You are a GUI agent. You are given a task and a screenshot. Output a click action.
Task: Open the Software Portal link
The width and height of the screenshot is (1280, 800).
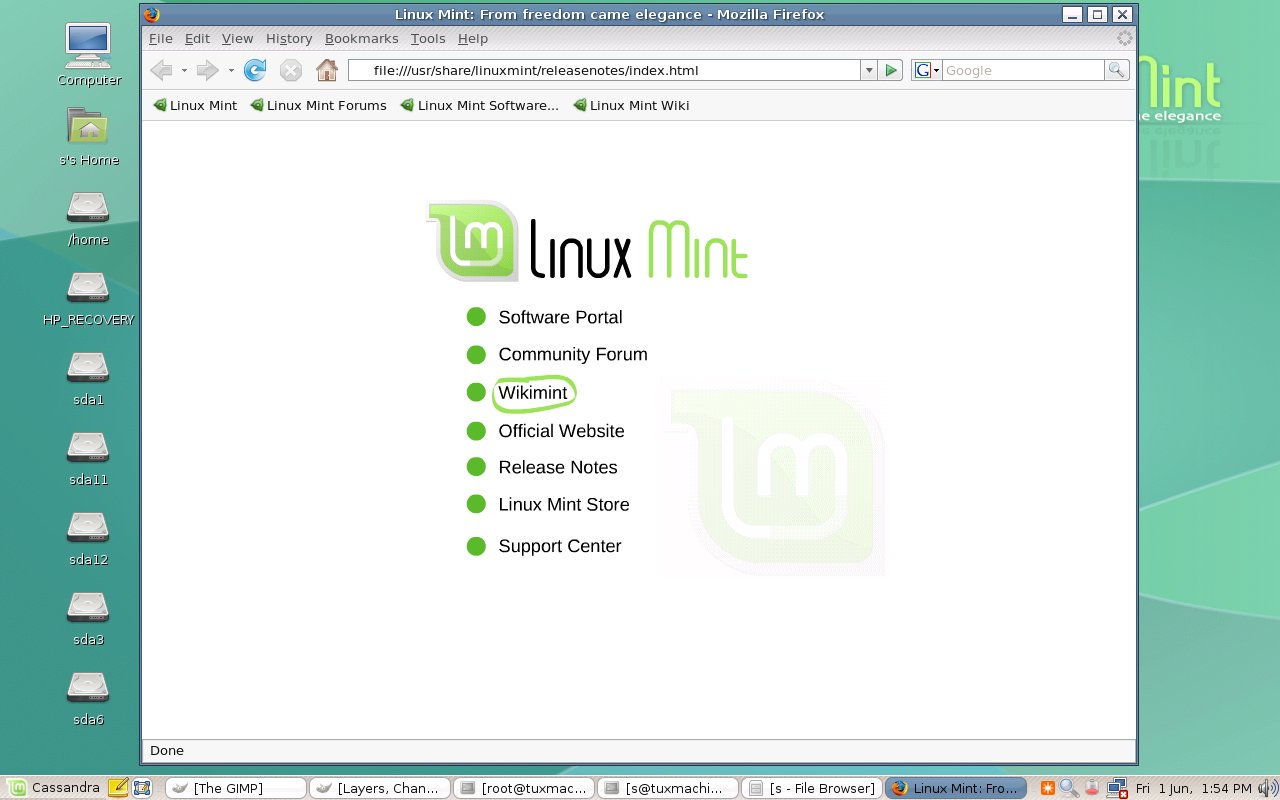(x=560, y=317)
